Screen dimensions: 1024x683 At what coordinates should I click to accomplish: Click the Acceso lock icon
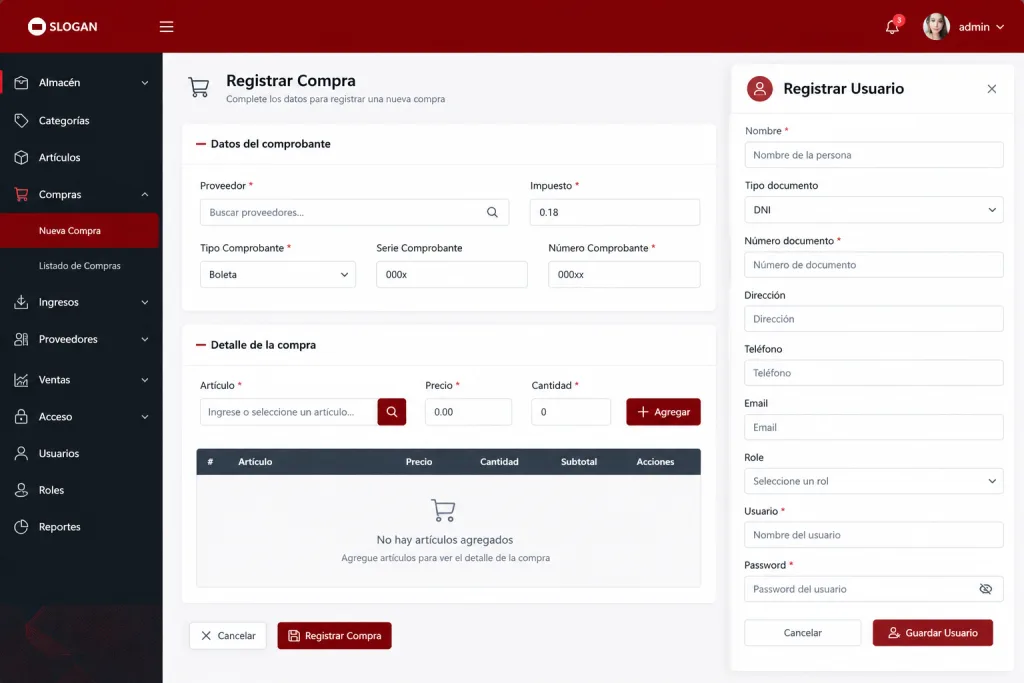(22, 417)
